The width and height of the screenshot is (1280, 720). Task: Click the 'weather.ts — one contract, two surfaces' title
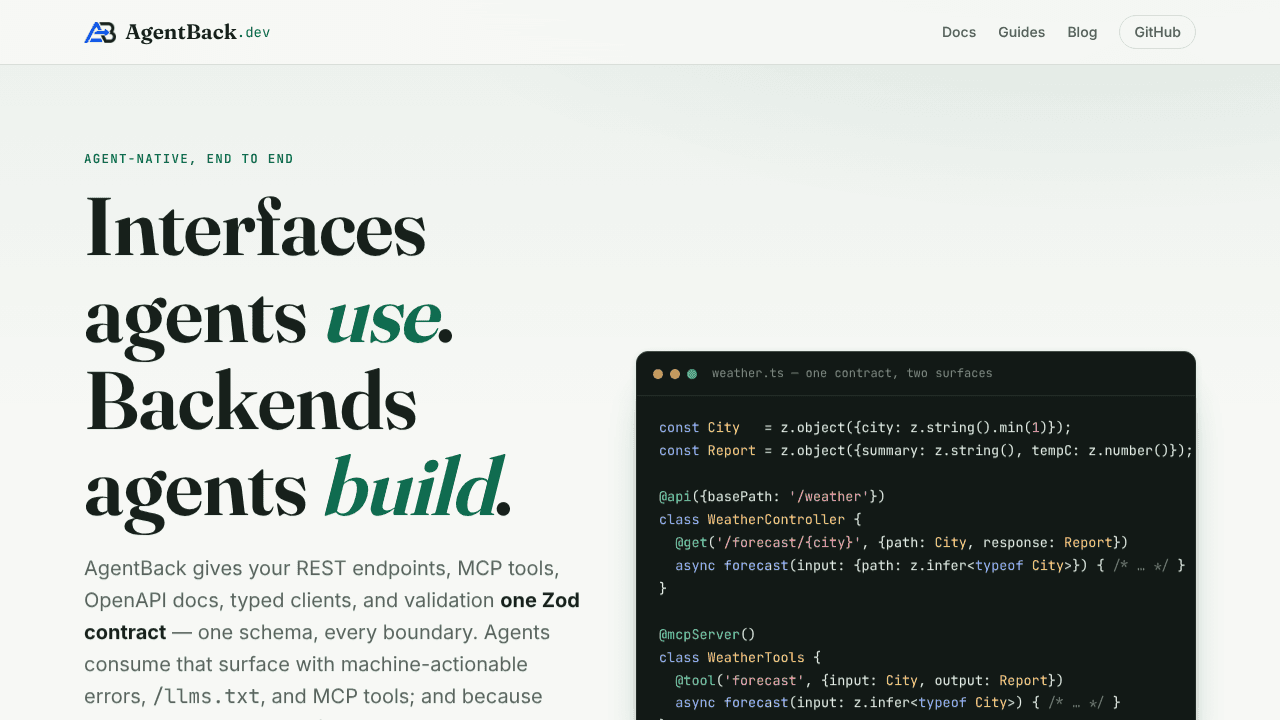click(852, 373)
